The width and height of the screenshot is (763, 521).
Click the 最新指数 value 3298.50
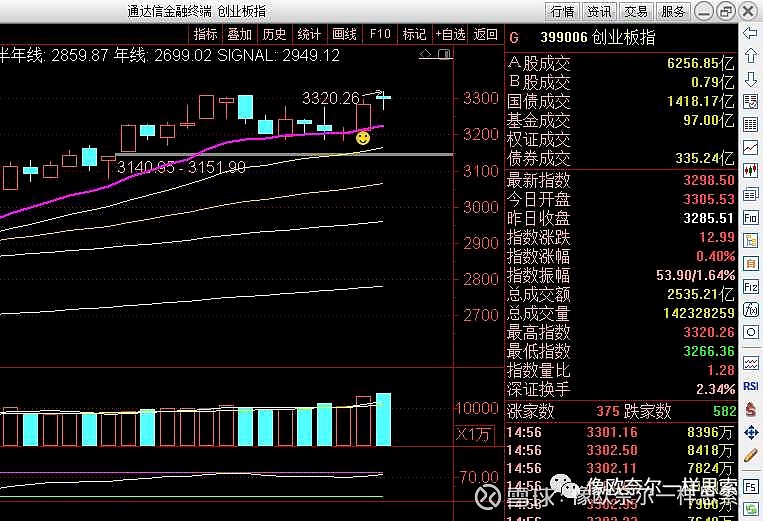point(708,180)
